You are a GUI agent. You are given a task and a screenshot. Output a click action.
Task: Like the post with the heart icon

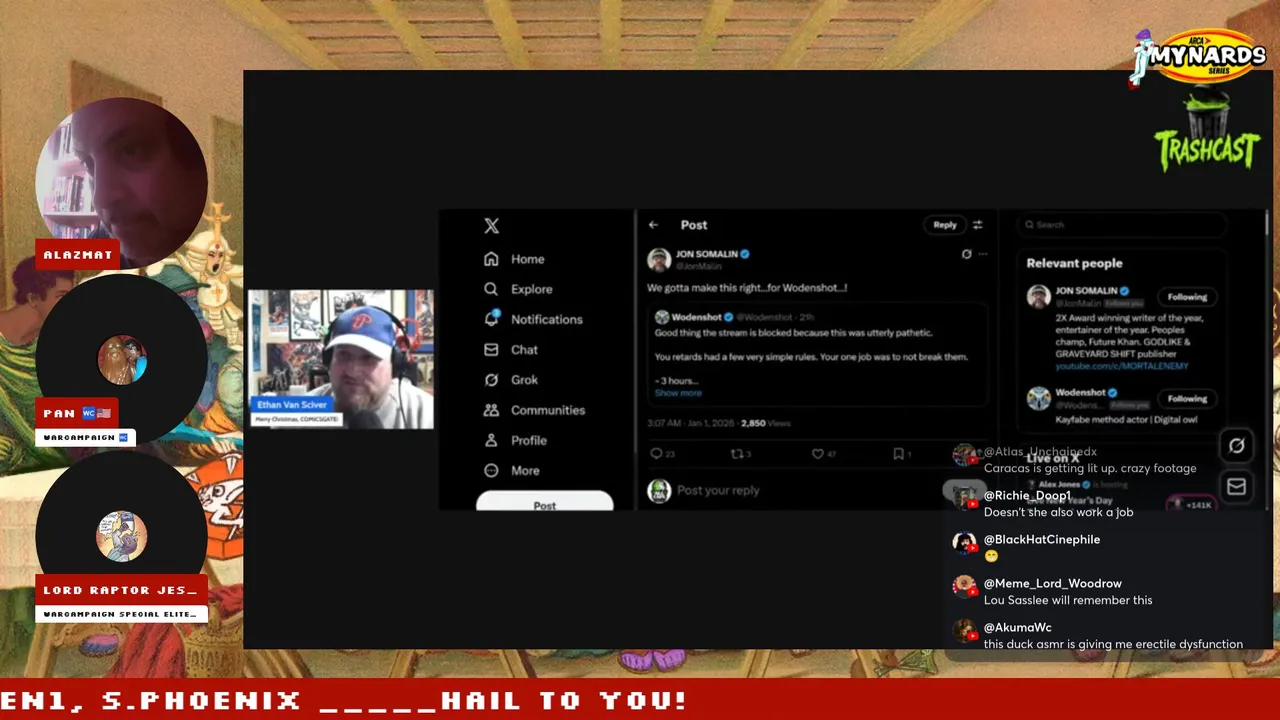point(817,454)
